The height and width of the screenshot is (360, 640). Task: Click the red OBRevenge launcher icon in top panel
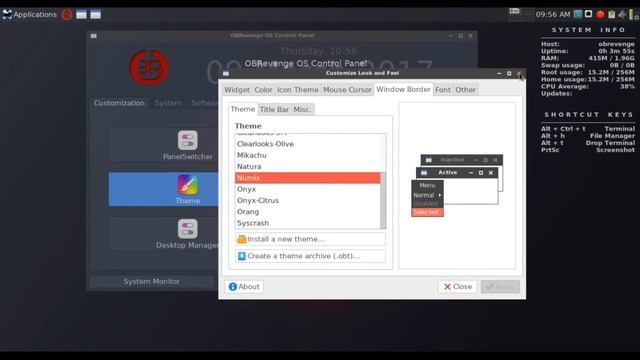(x=67, y=15)
